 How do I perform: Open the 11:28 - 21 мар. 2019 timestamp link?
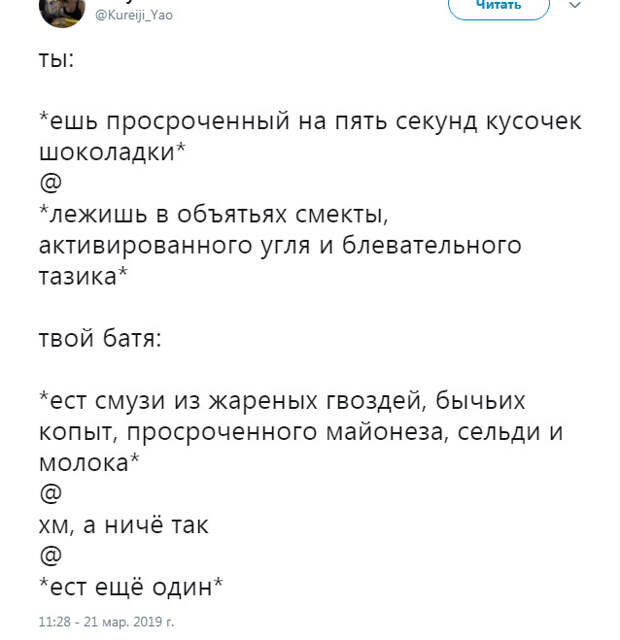coord(106,622)
